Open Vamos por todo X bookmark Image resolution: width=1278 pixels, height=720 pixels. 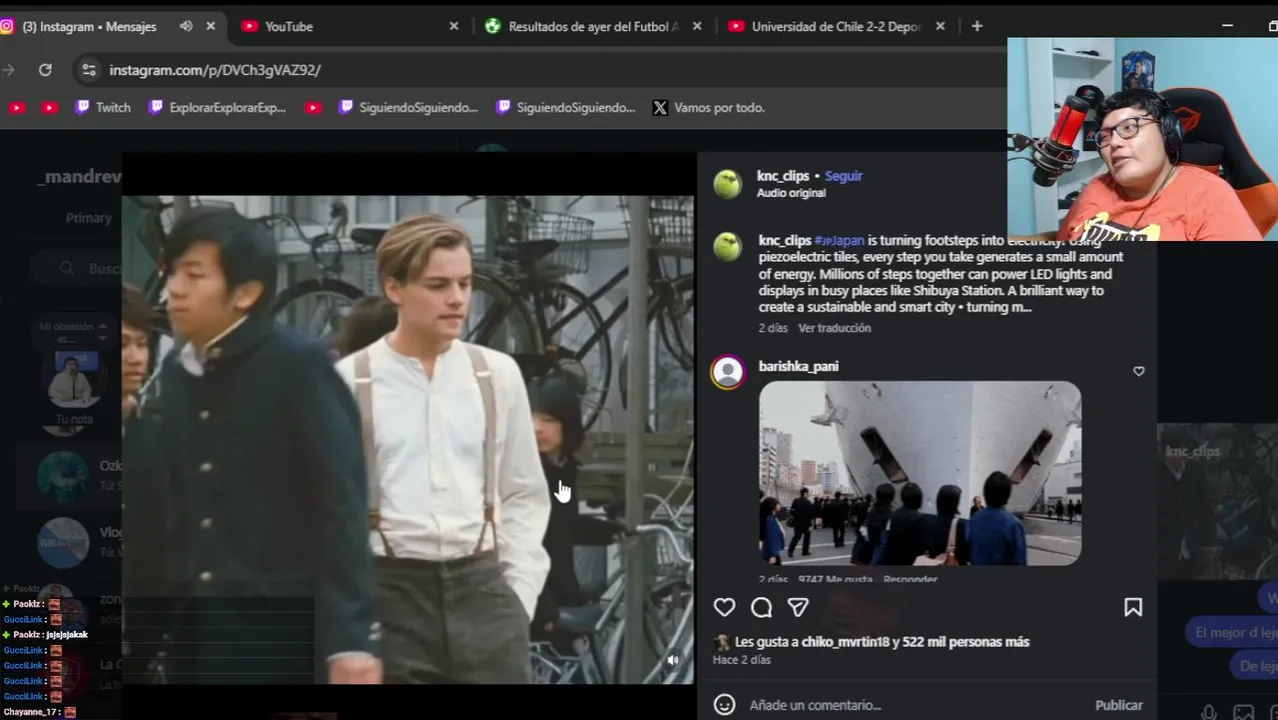click(709, 107)
